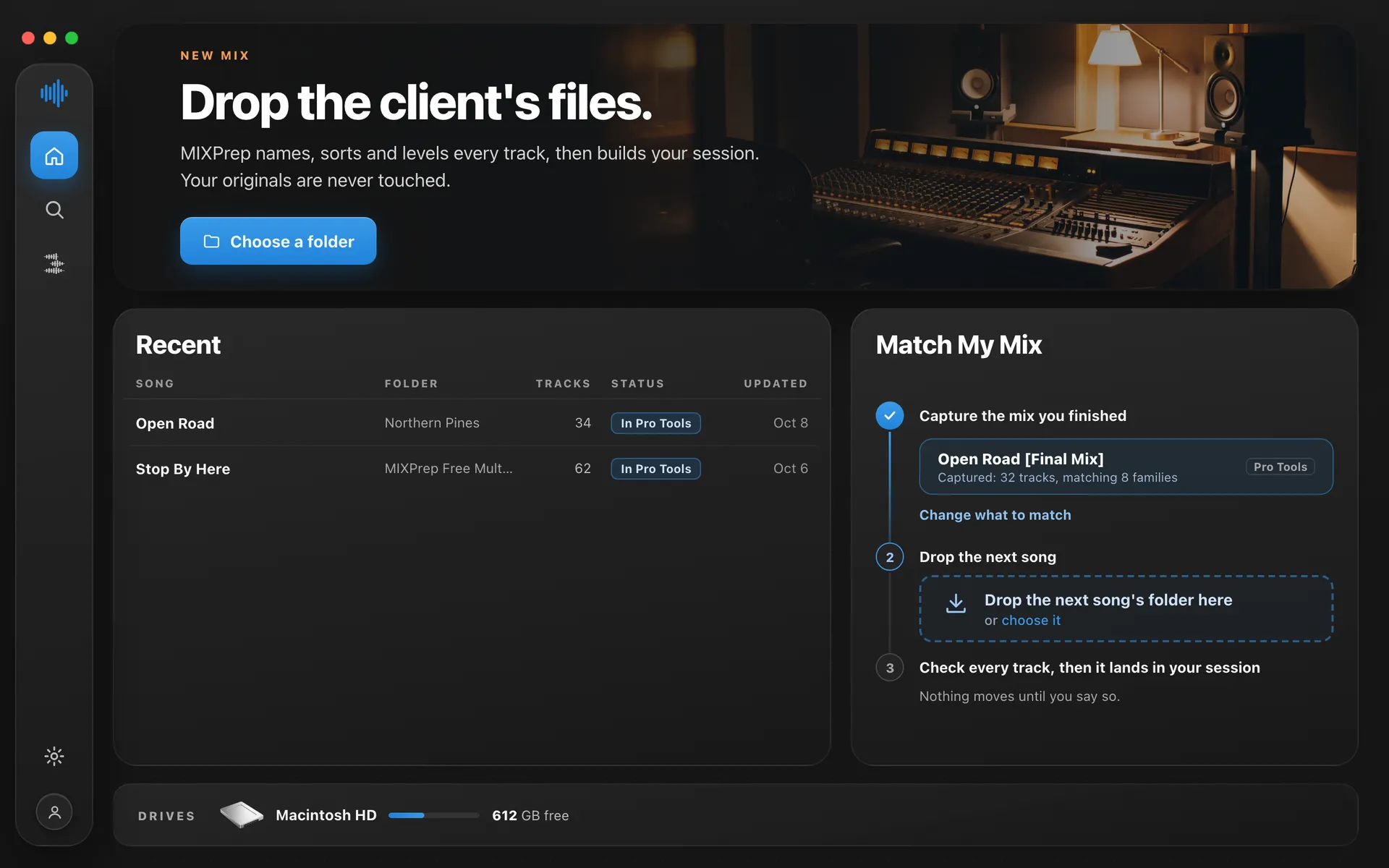Click the completed step checkmark circle

(x=890, y=415)
